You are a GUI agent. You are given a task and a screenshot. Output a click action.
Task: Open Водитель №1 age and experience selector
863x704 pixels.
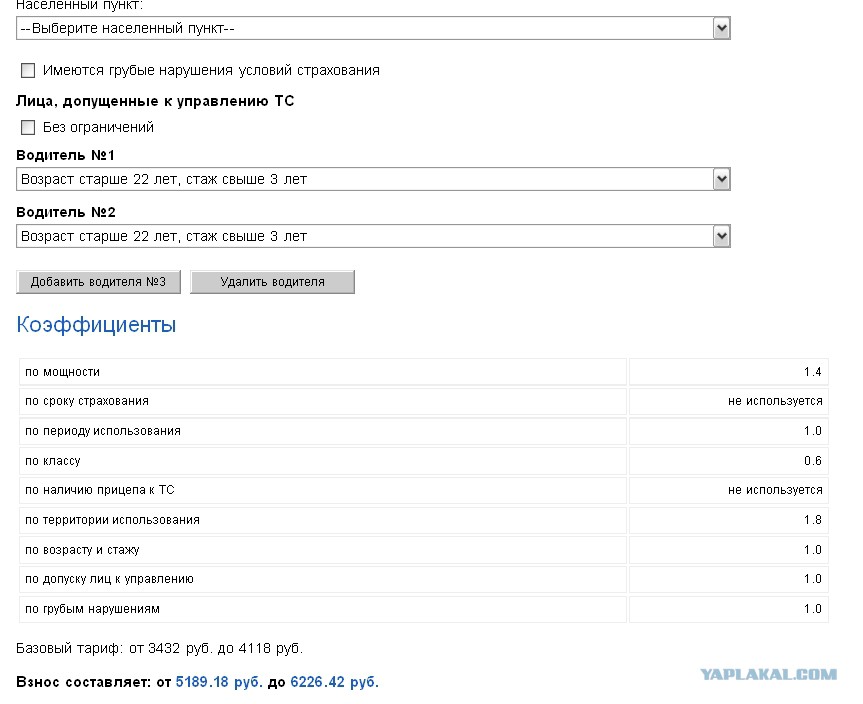tap(373, 179)
